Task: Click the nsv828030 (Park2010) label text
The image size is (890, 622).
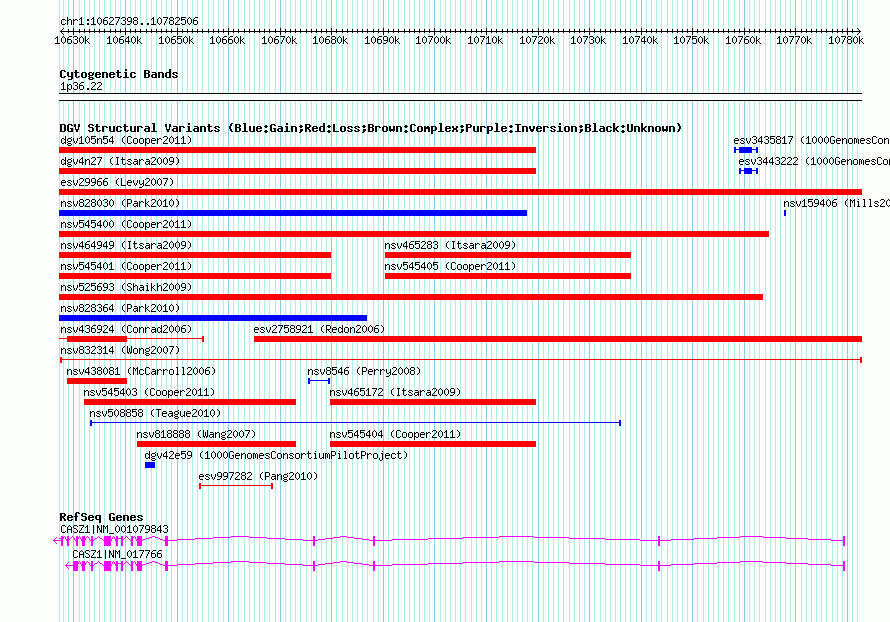Action: [120, 203]
